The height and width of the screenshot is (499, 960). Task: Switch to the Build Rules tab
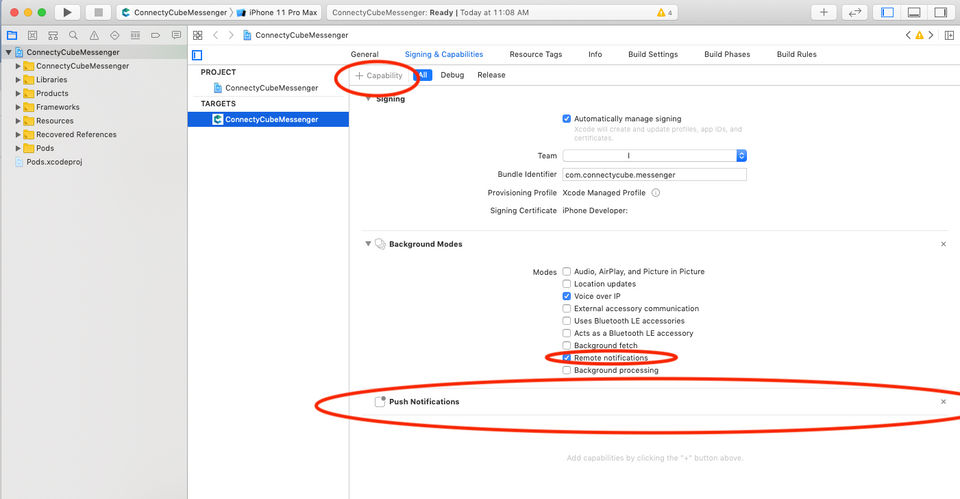[797, 54]
